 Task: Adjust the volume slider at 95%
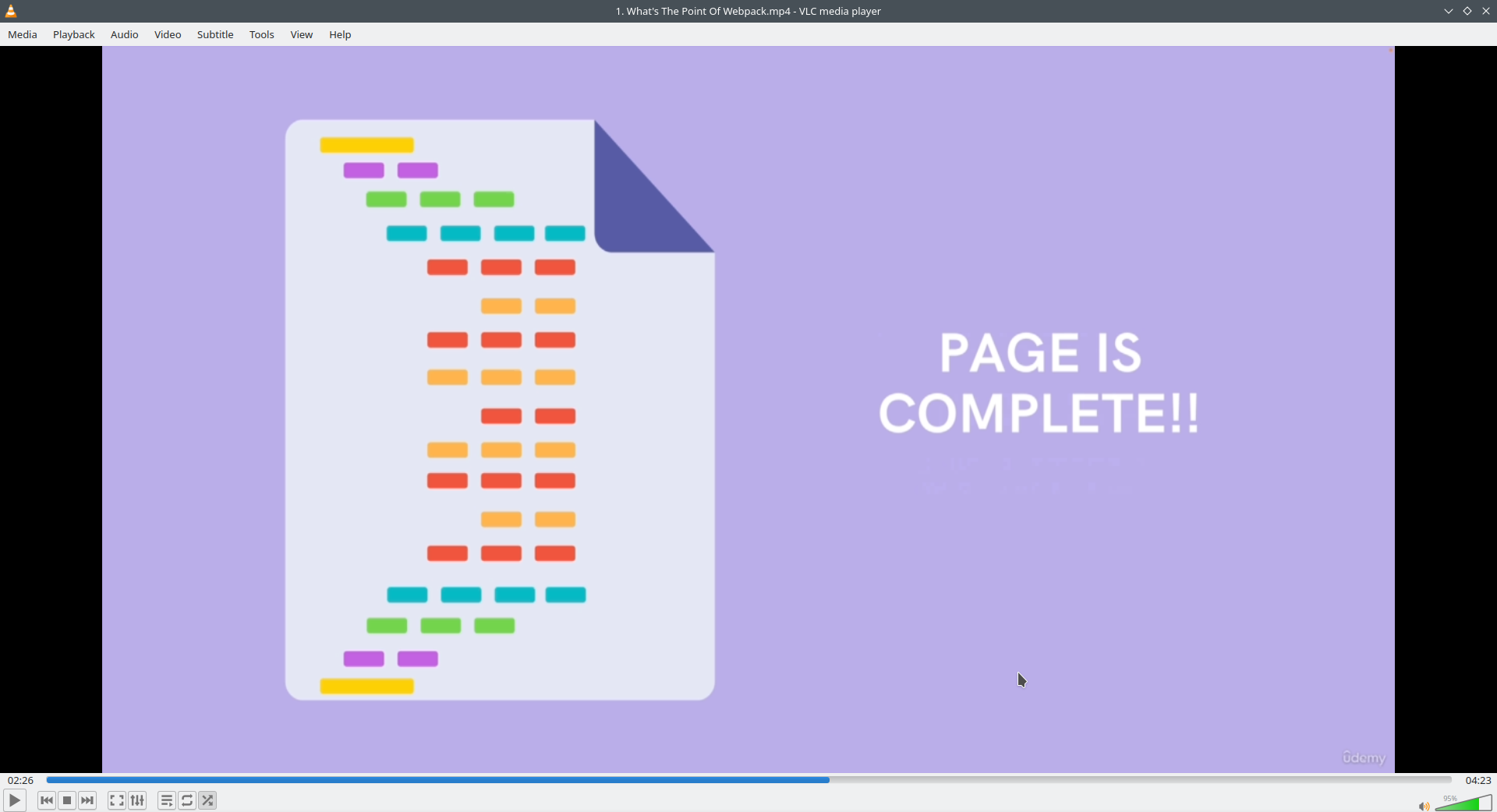click(x=1463, y=803)
